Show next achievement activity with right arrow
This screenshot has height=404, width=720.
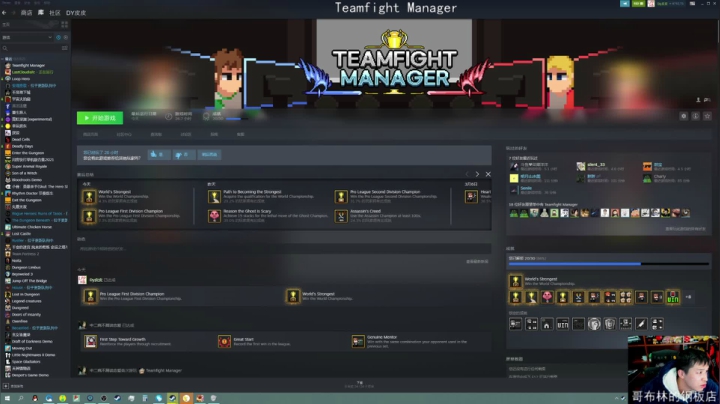pos(477,174)
